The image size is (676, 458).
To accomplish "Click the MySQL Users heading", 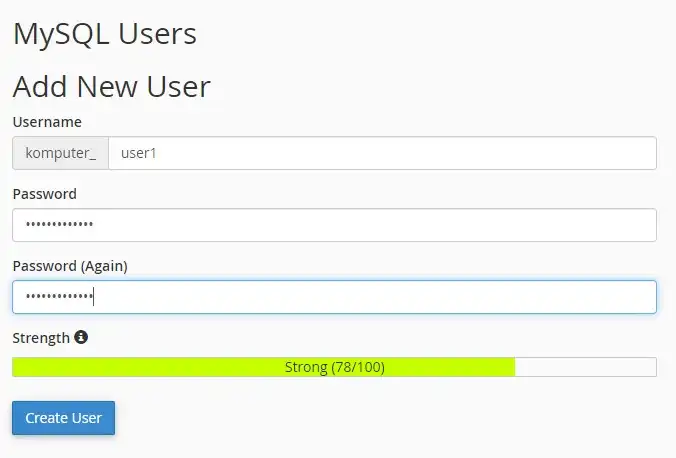I will [105, 34].
